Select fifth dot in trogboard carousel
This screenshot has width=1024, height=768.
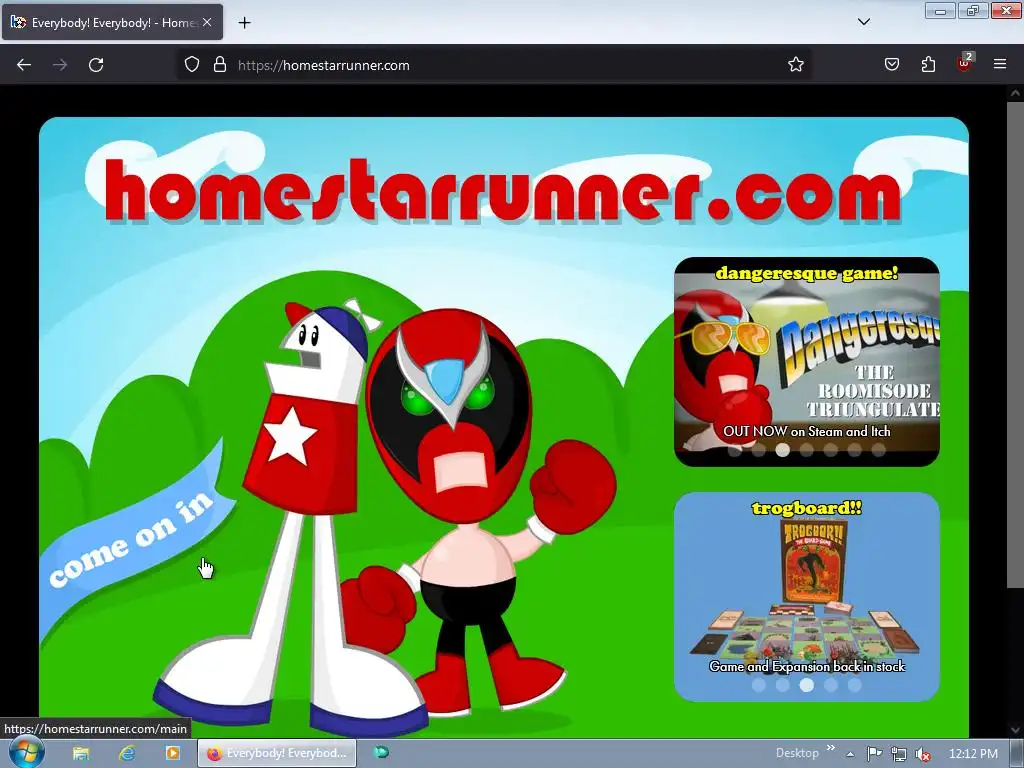pyautogui.click(x=855, y=684)
